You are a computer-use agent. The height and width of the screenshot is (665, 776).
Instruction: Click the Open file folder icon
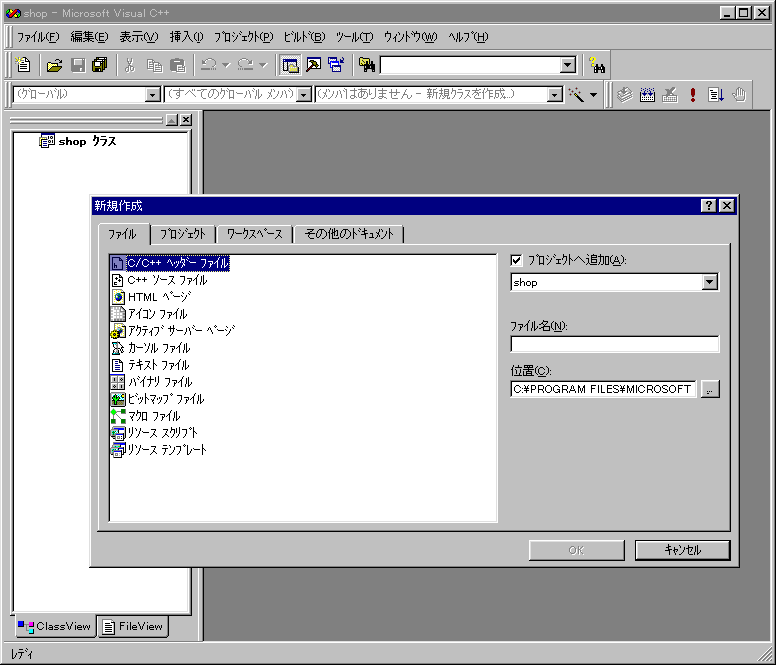54,65
